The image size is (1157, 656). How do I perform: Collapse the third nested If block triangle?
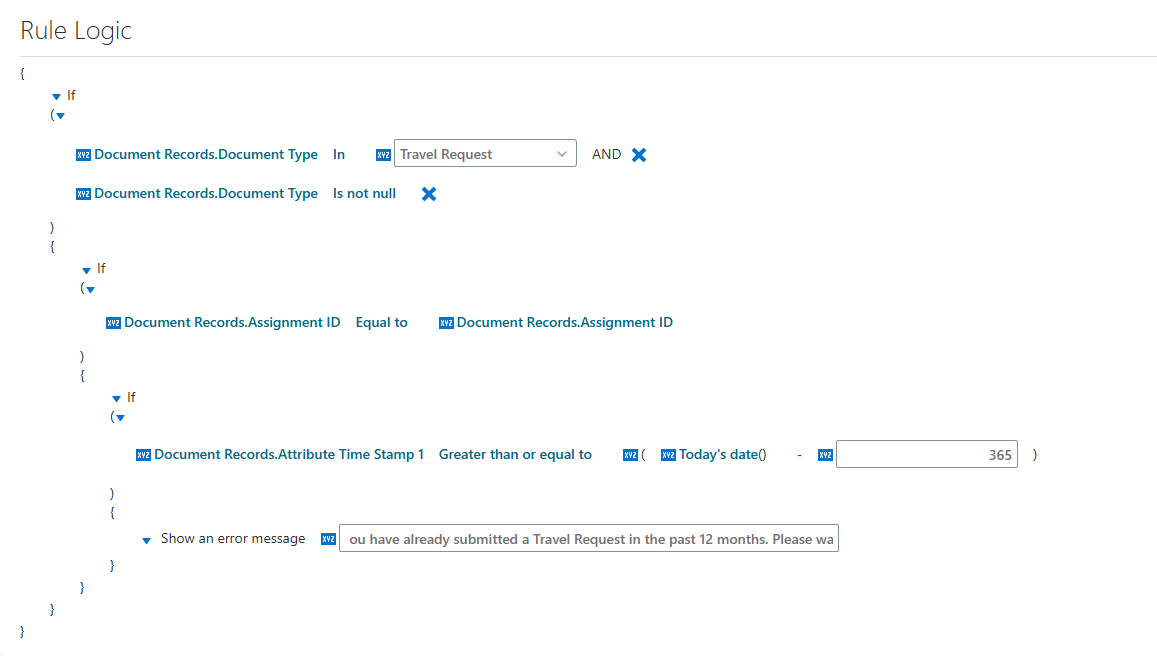(x=116, y=398)
